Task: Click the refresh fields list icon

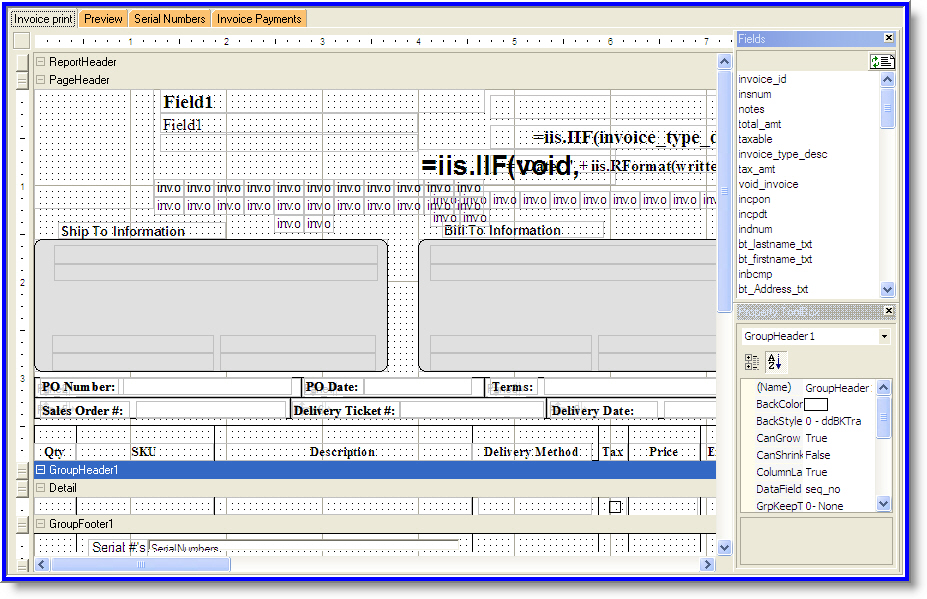Action: pyautogui.click(x=882, y=61)
